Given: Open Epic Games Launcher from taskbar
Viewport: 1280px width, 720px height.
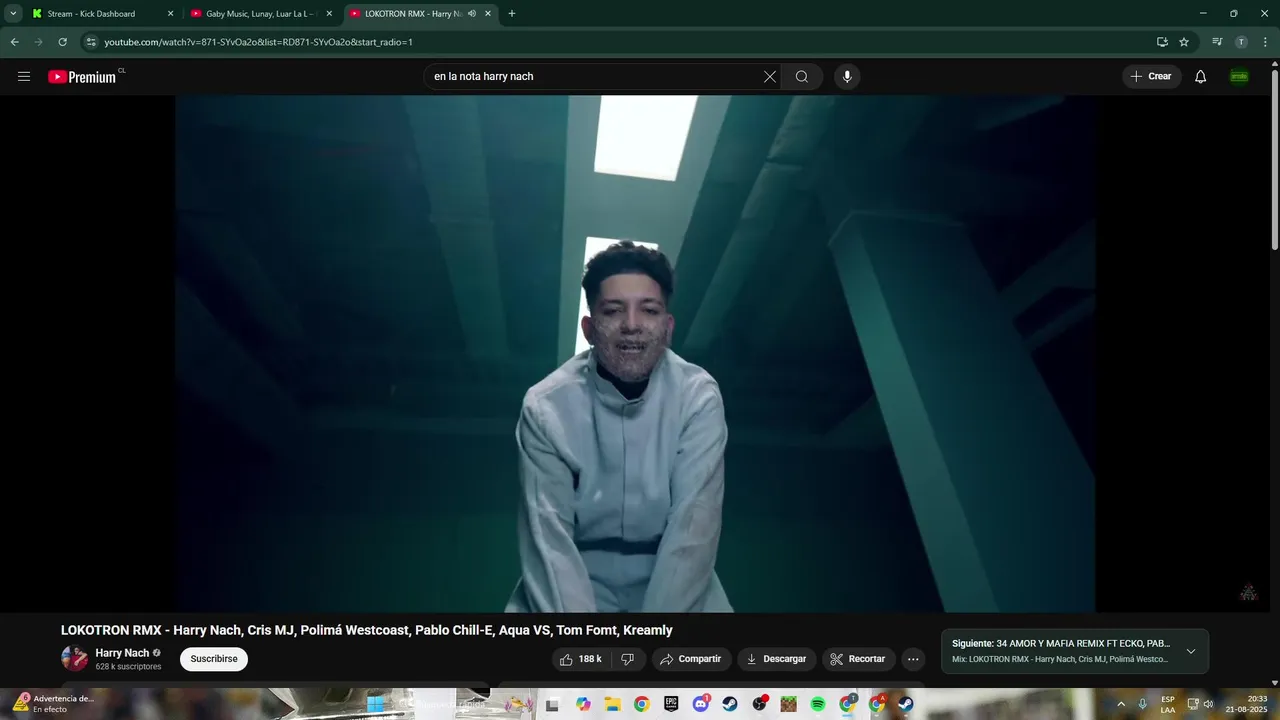Looking at the screenshot, I should point(671,705).
